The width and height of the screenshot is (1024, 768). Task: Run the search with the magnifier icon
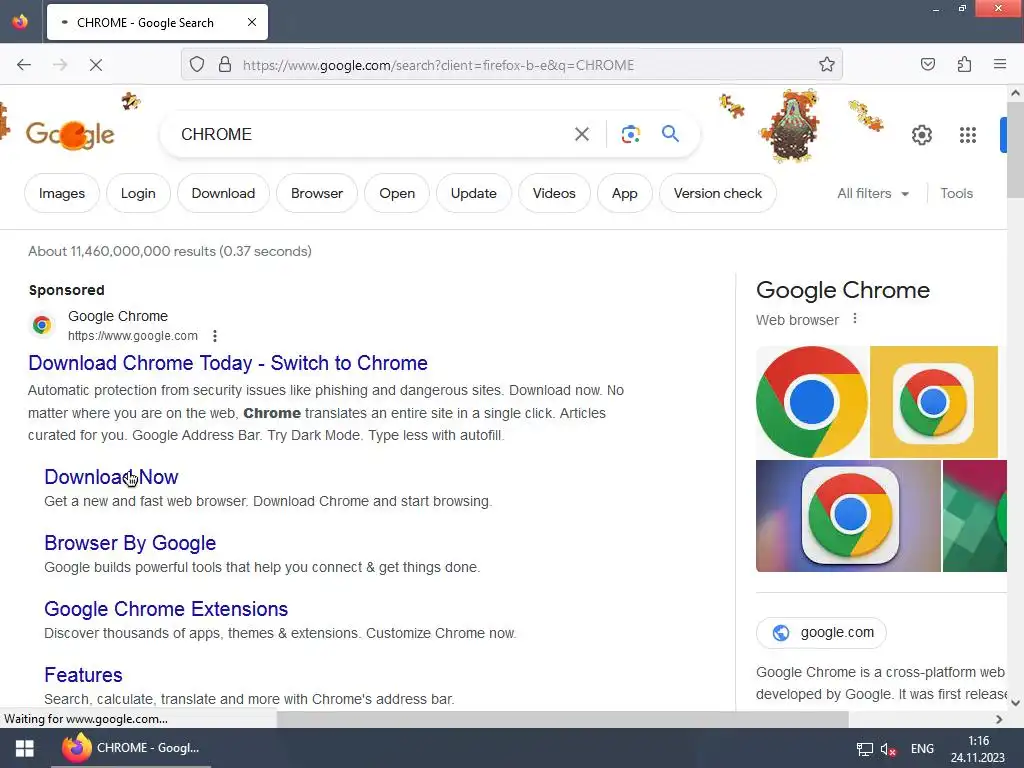click(x=670, y=134)
